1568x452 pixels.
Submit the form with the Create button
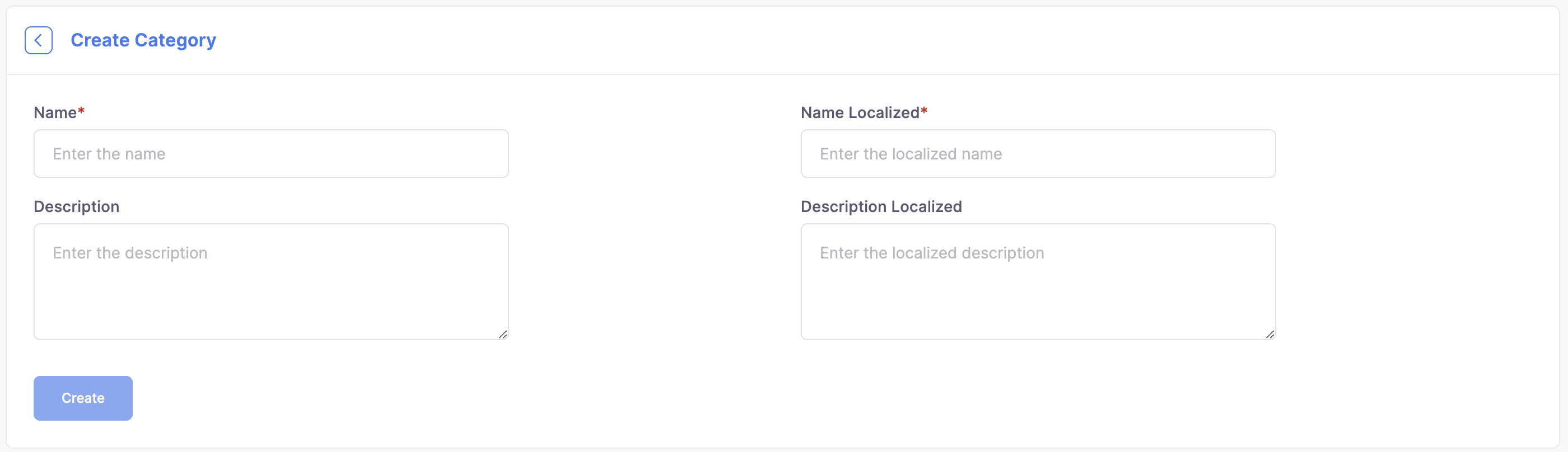(x=83, y=398)
